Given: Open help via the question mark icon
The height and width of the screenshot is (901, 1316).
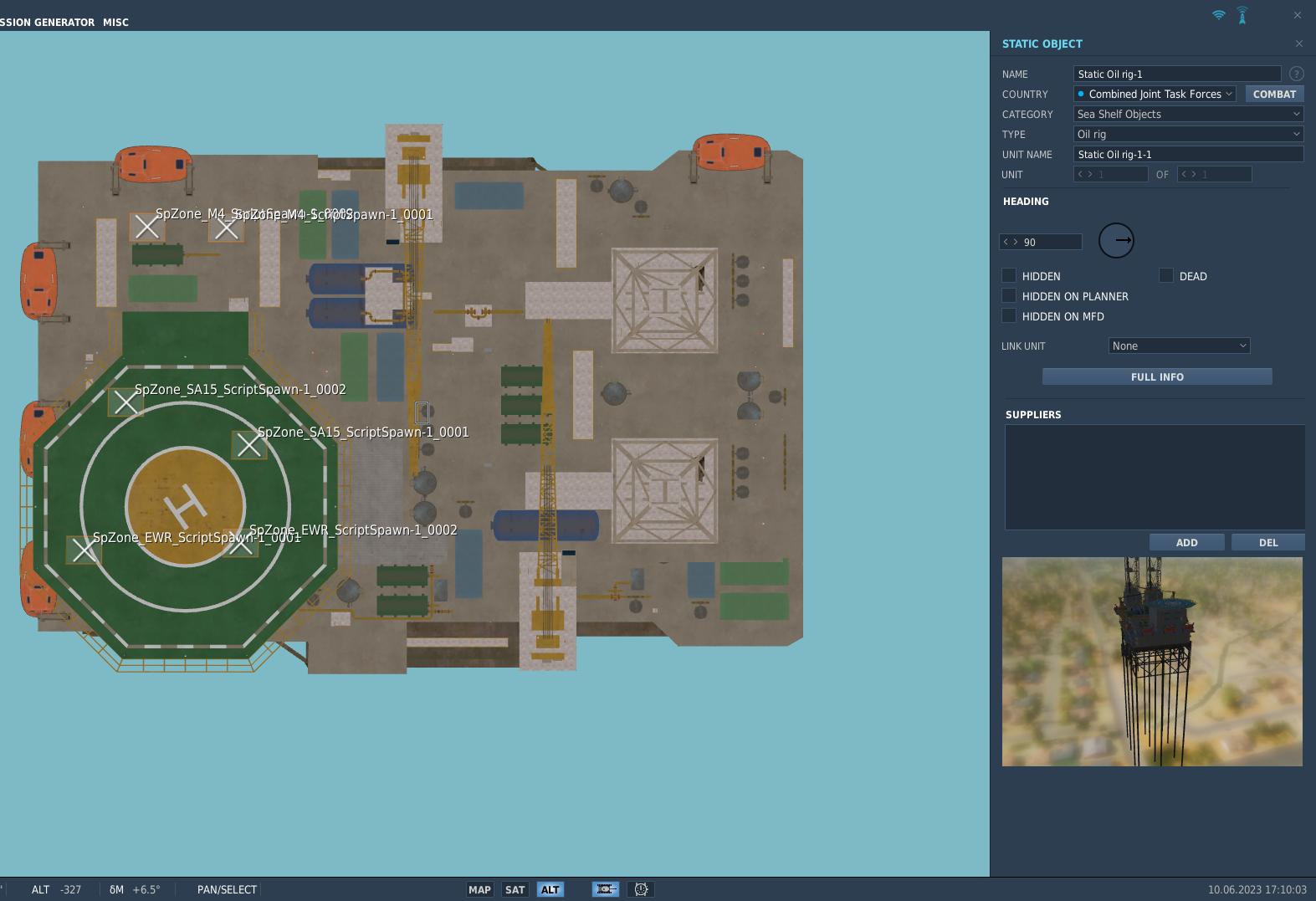Looking at the screenshot, I should (1296, 74).
